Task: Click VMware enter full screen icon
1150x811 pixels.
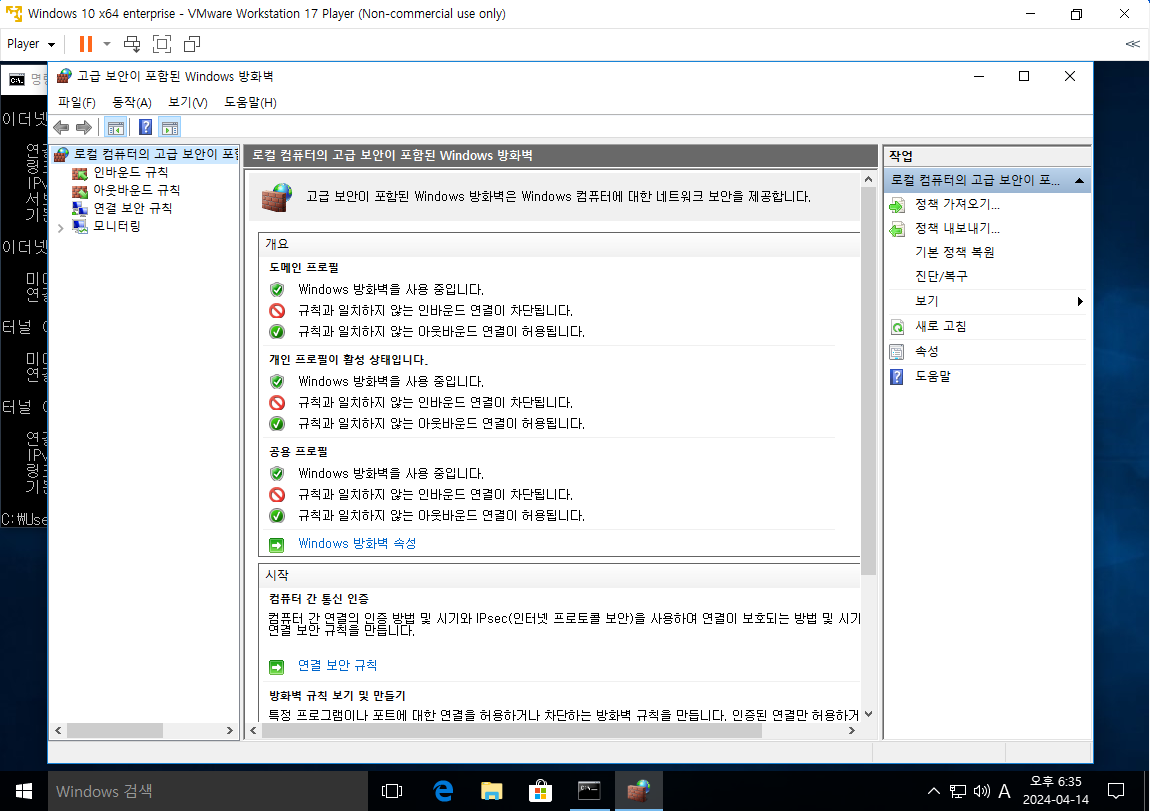Action: coord(161,44)
